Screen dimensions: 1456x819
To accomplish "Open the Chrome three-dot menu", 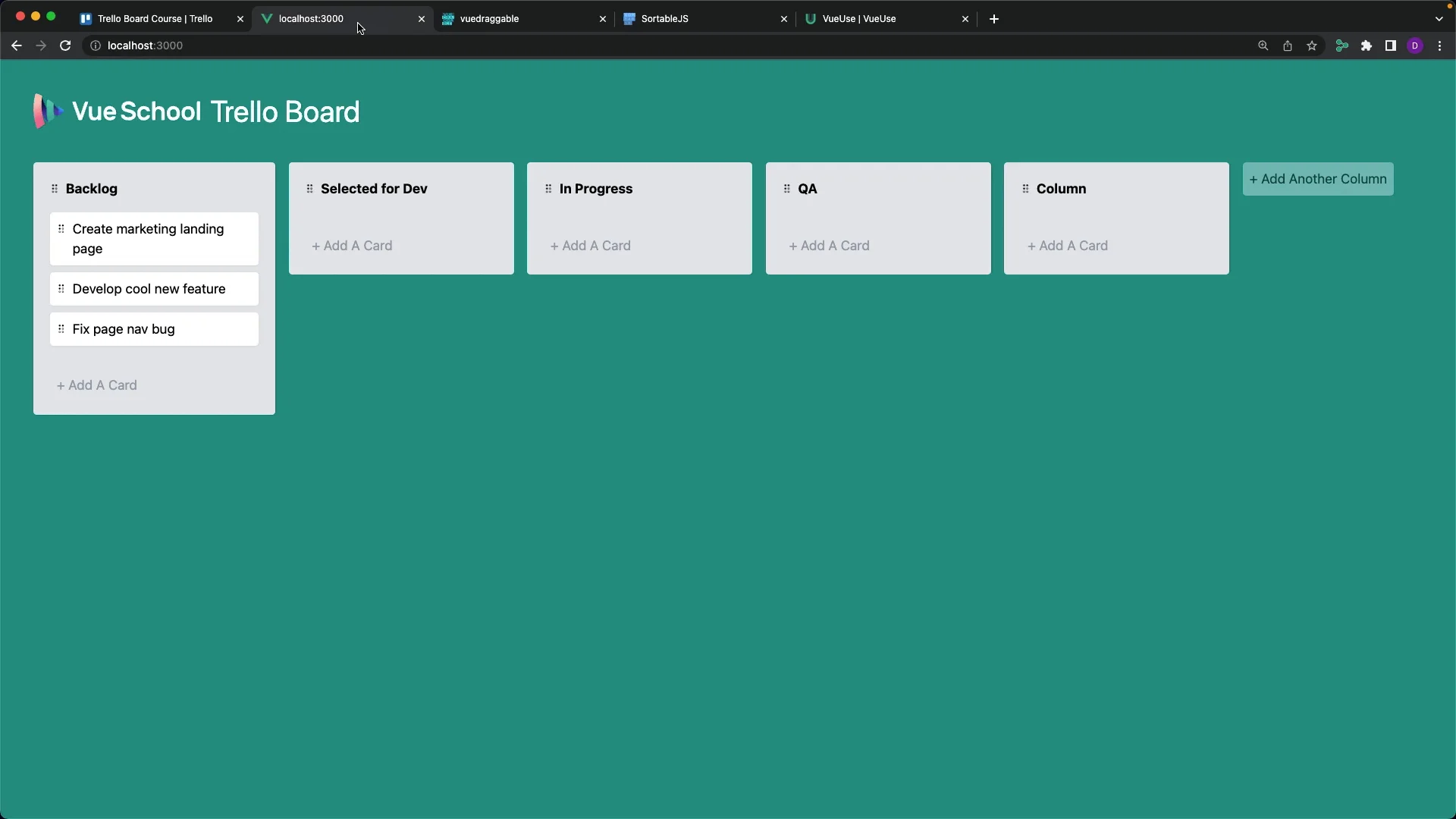I will (1440, 45).
